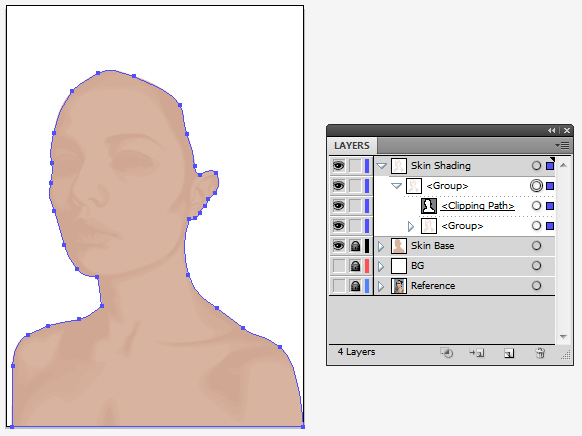Select the Clipping Path item
The width and height of the screenshot is (582, 436).
tap(478, 206)
